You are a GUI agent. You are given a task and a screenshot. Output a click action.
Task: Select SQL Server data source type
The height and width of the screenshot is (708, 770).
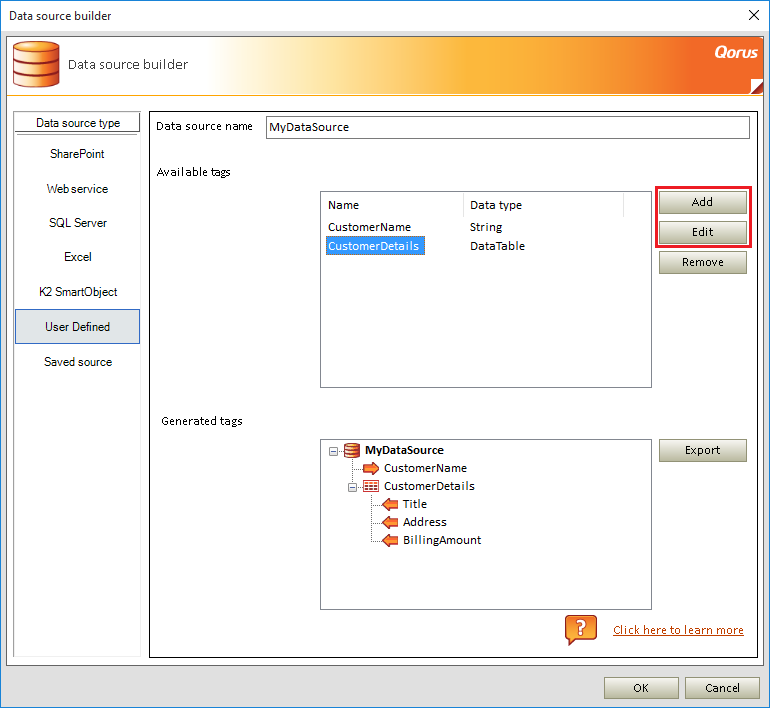[78, 223]
